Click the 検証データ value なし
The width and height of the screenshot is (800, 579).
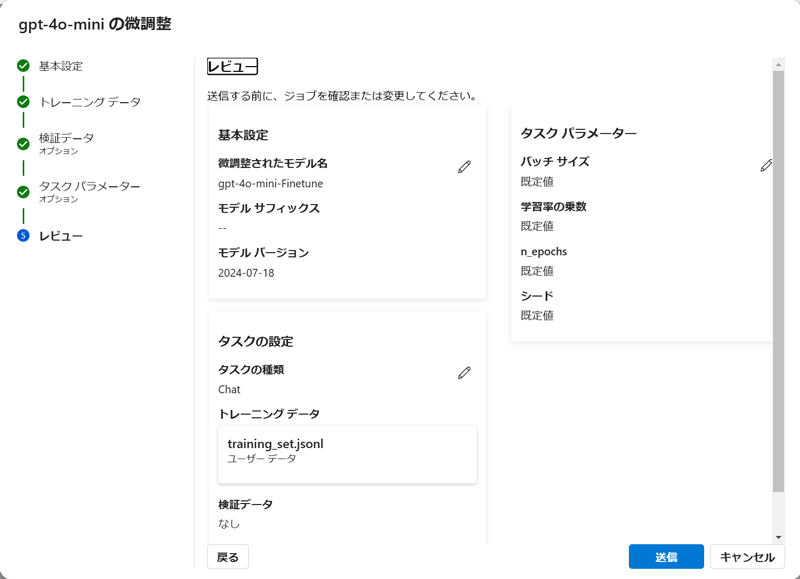229,523
